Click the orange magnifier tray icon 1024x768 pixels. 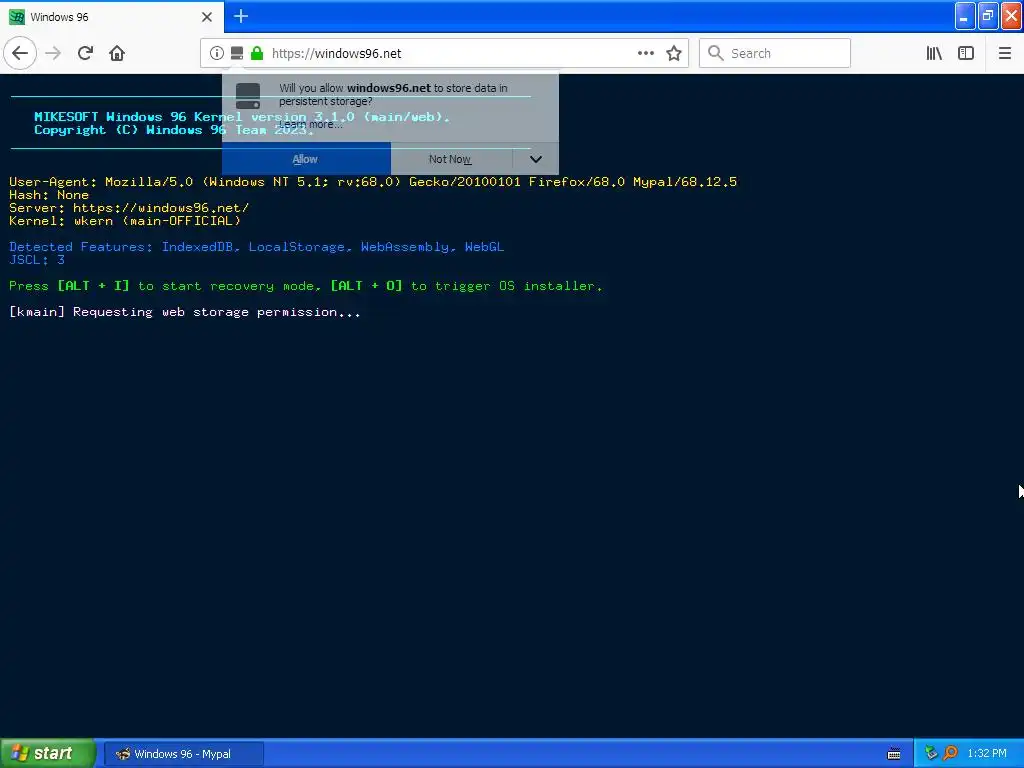pyautogui.click(x=950, y=753)
